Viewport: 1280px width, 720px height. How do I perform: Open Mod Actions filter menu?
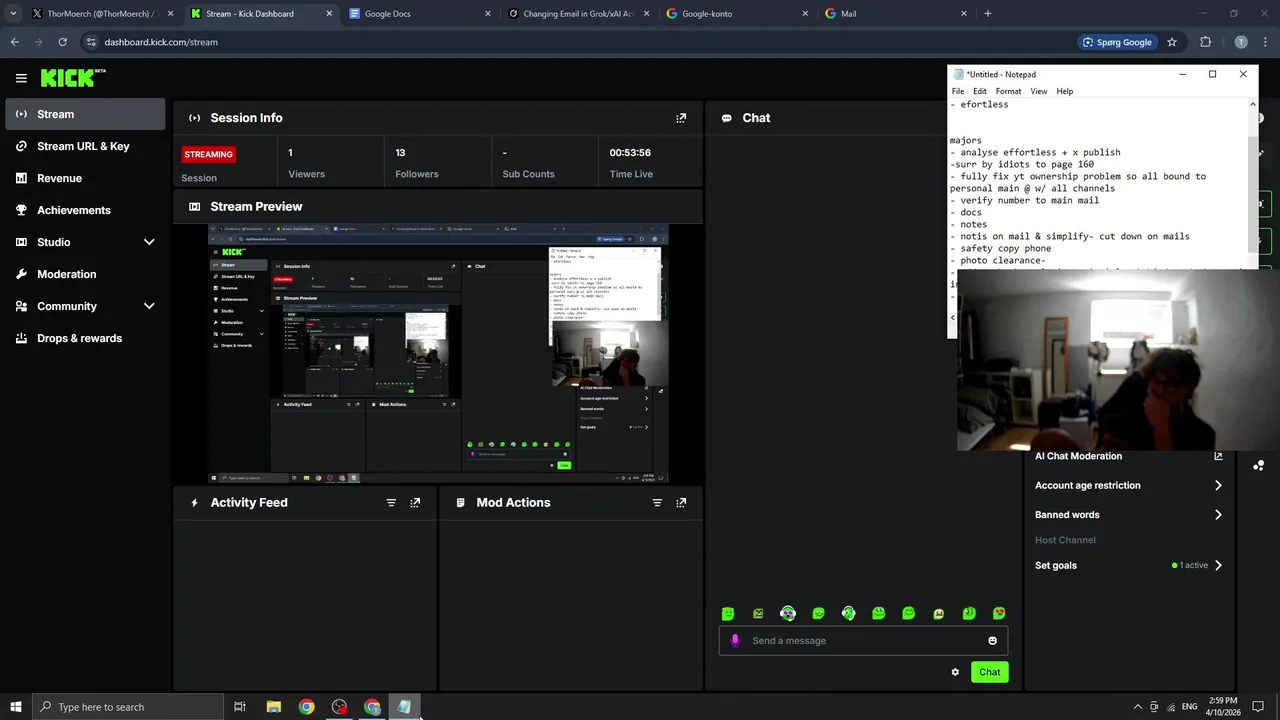click(x=657, y=503)
